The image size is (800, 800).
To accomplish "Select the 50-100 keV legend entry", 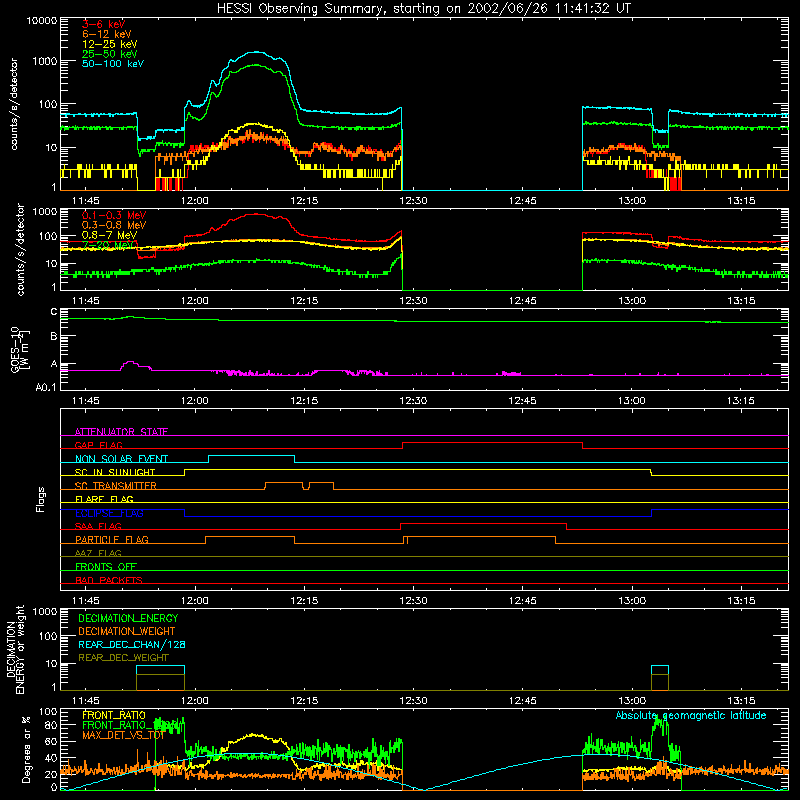I will 113,63.
